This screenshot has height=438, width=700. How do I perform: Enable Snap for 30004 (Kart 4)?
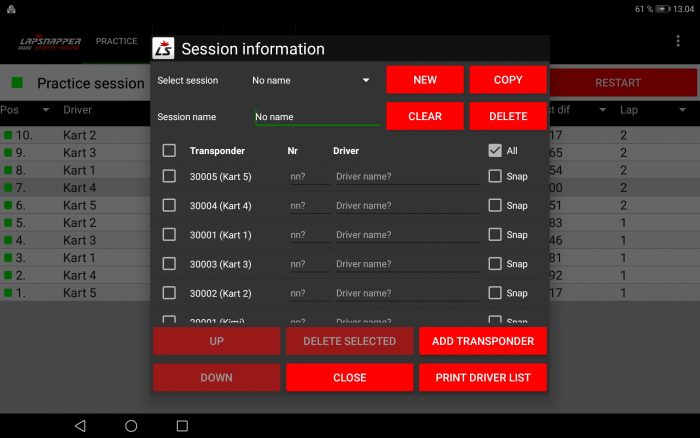(x=495, y=205)
